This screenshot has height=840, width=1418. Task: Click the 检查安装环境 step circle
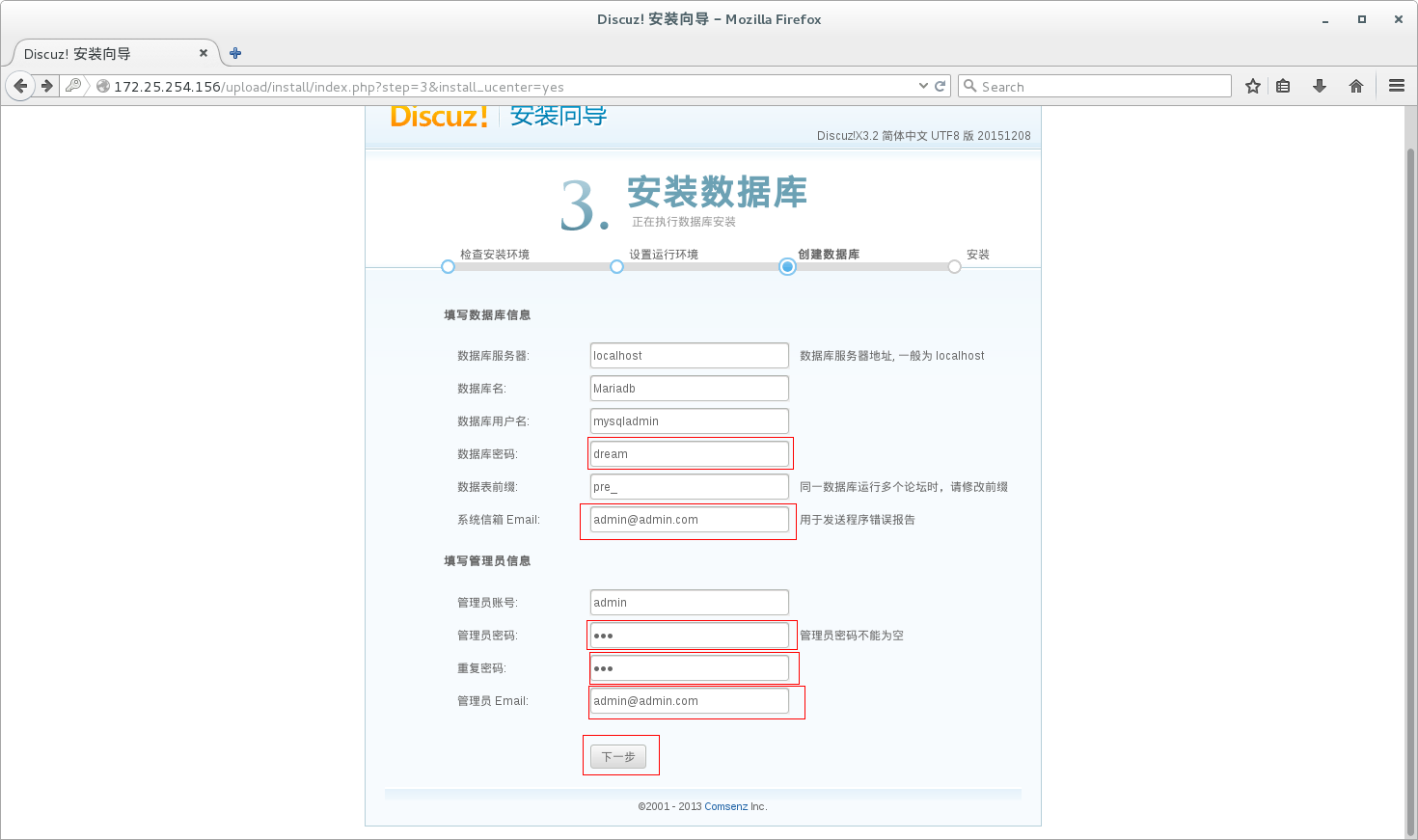pos(448,267)
